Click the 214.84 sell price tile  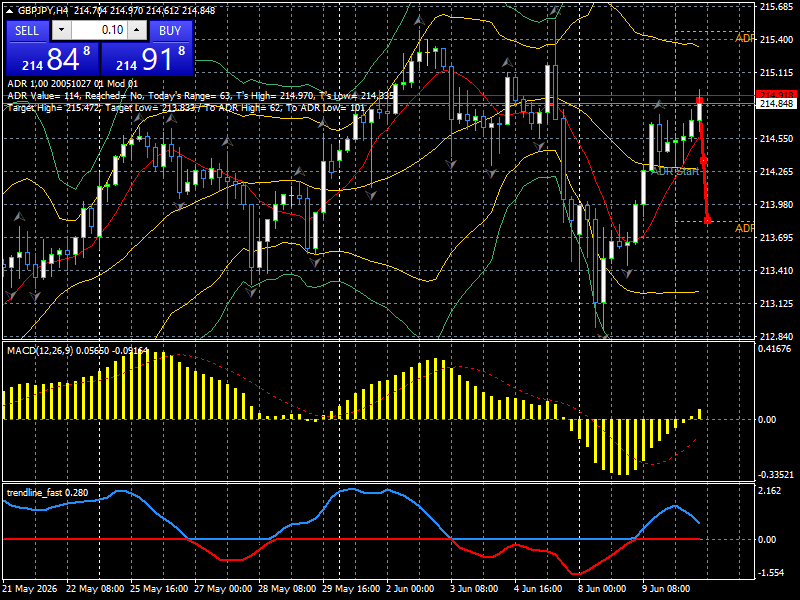click(53, 59)
